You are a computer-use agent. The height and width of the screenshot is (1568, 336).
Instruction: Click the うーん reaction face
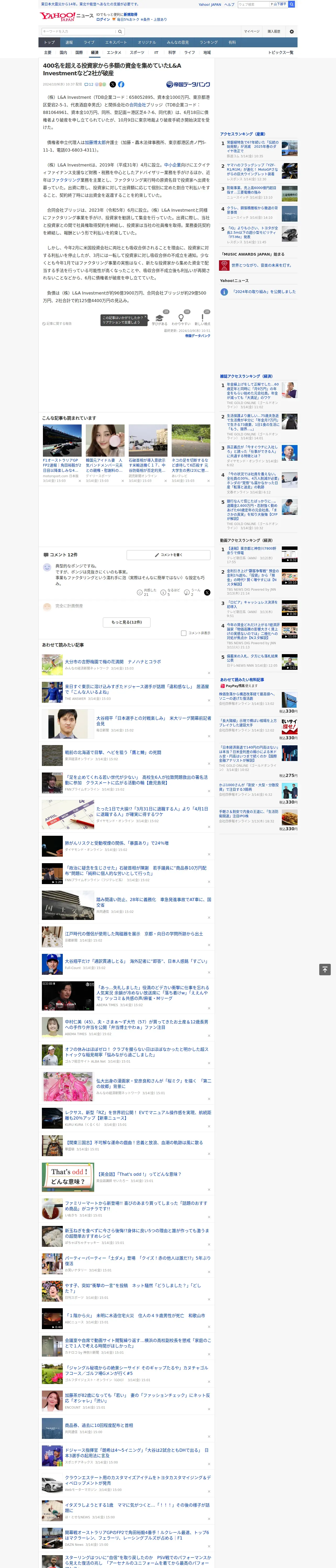pyautogui.click(x=187, y=592)
